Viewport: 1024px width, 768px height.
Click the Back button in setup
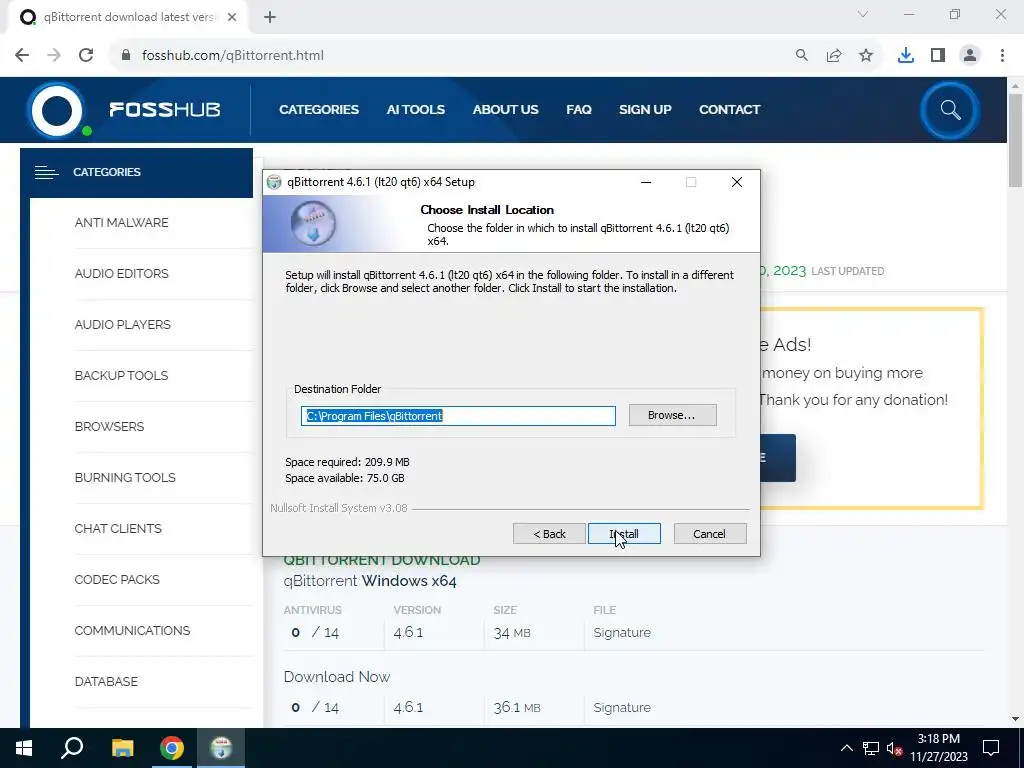point(549,534)
